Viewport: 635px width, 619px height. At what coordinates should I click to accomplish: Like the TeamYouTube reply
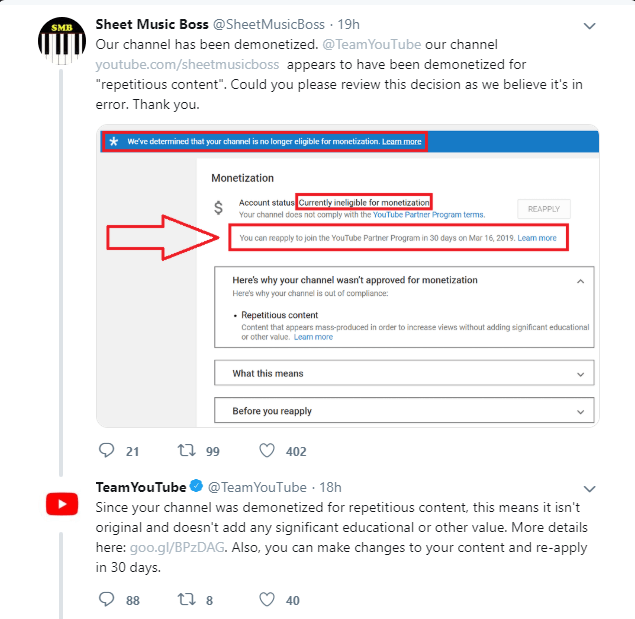tap(267, 600)
